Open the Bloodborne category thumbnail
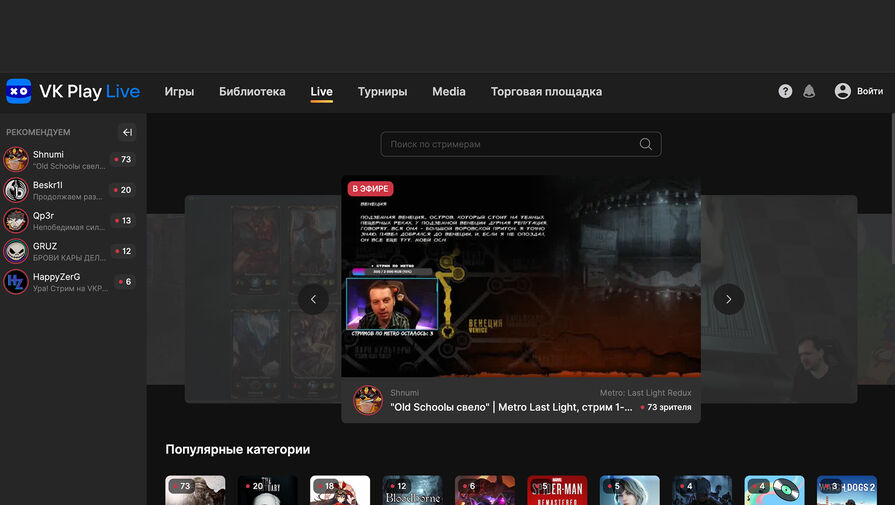The width and height of the screenshot is (895, 505). pyautogui.click(x=412, y=490)
